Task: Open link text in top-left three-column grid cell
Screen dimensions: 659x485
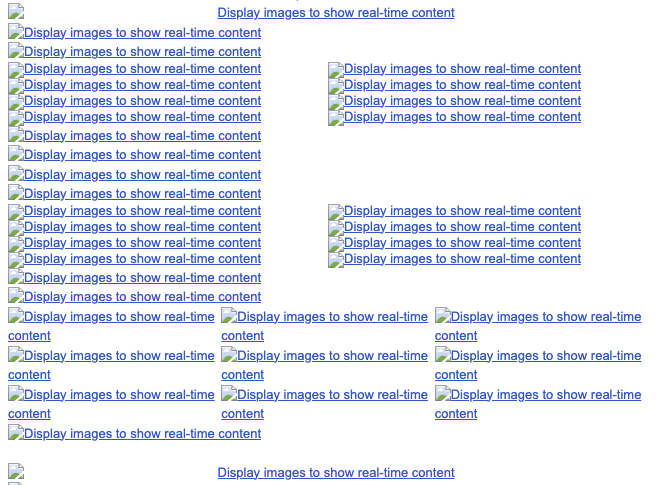Action: click(x=119, y=317)
